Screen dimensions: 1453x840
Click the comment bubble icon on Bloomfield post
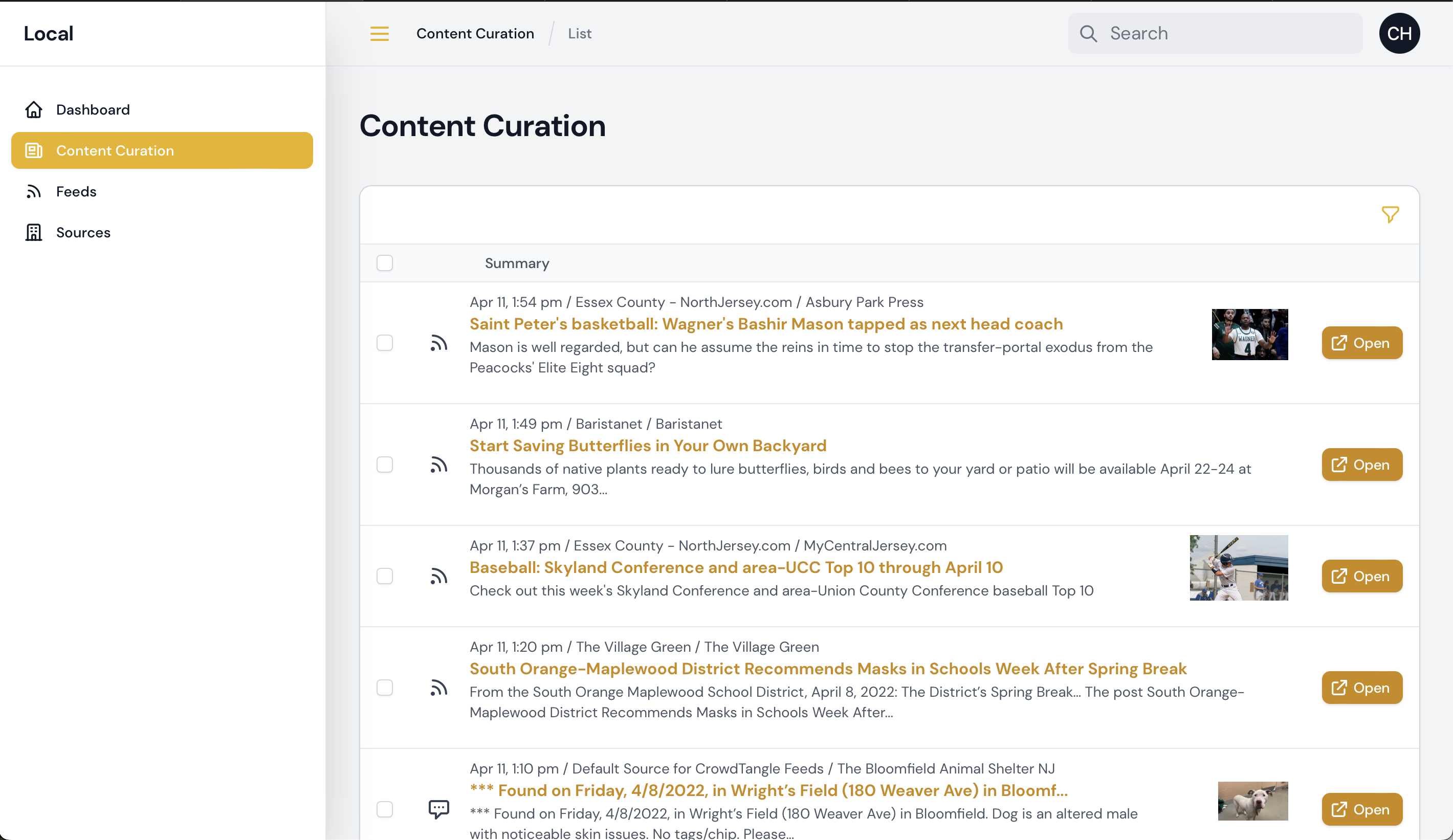[438, 809]
